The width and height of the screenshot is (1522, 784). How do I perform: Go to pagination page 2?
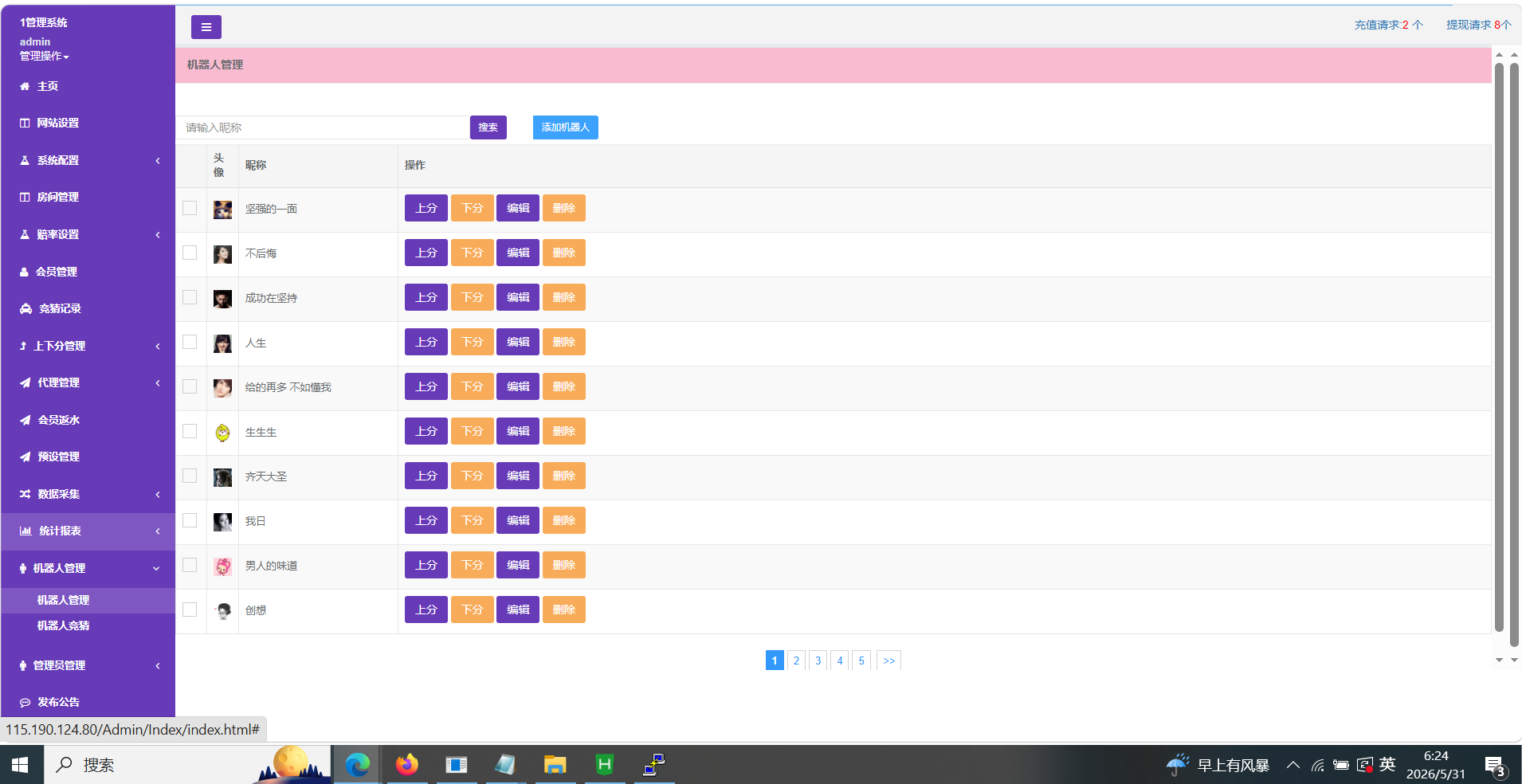796,661
